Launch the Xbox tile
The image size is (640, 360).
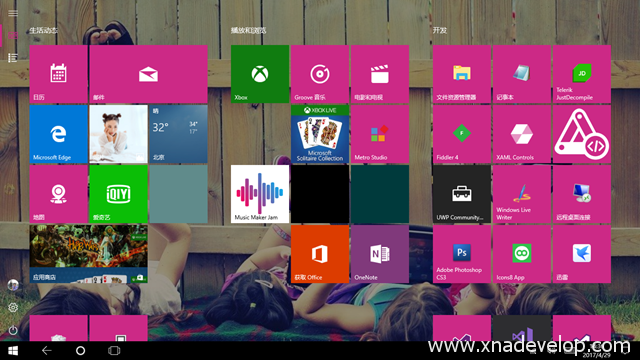pos(260,74)
